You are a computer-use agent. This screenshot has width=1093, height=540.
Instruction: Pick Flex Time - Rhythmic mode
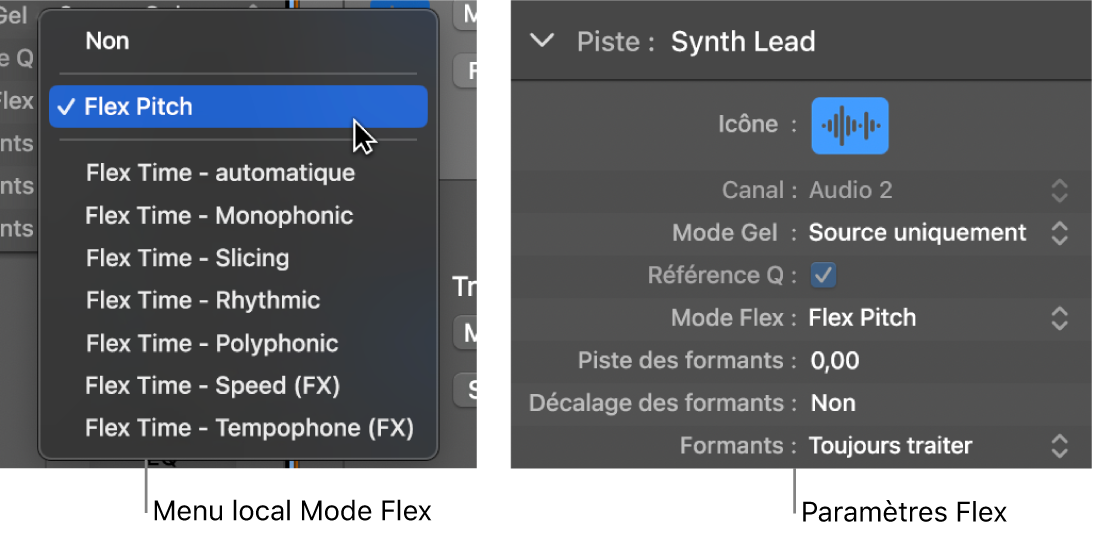(203, 301)
